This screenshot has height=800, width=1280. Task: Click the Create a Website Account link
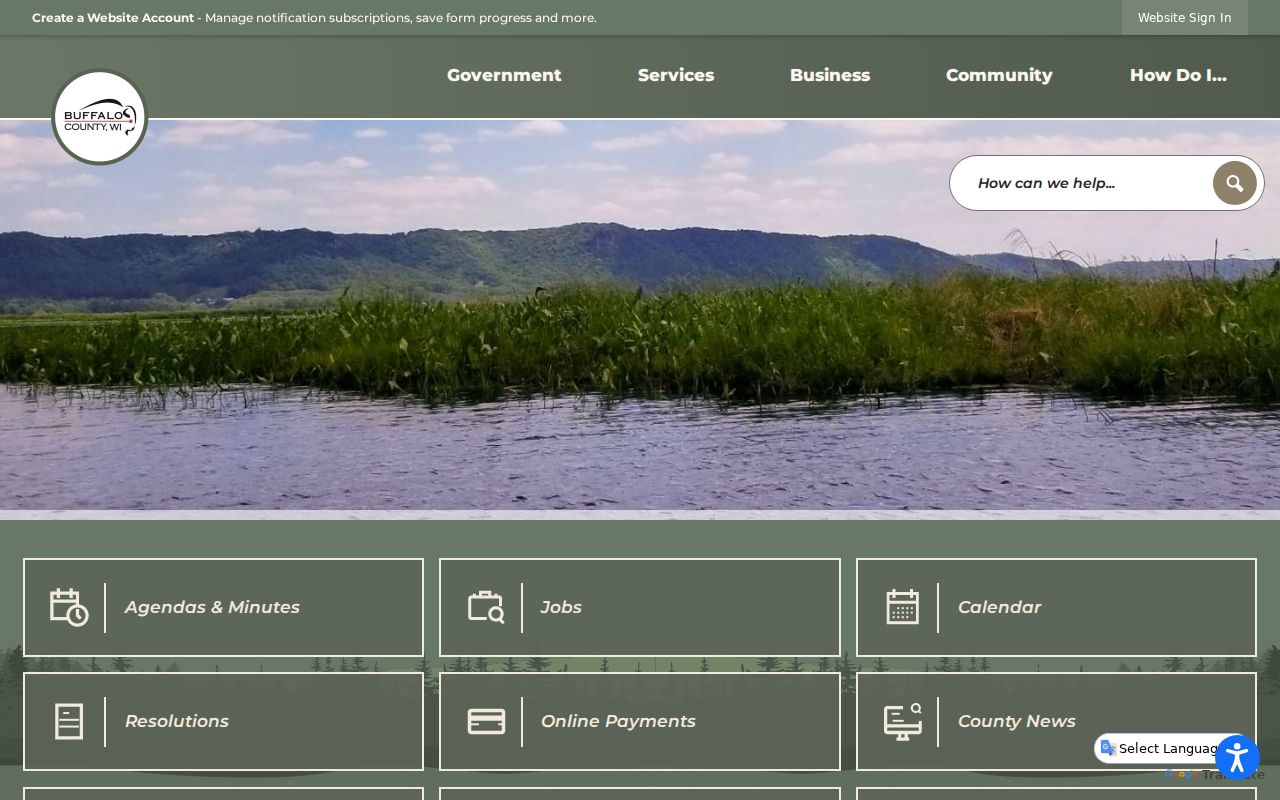point(113,18)
